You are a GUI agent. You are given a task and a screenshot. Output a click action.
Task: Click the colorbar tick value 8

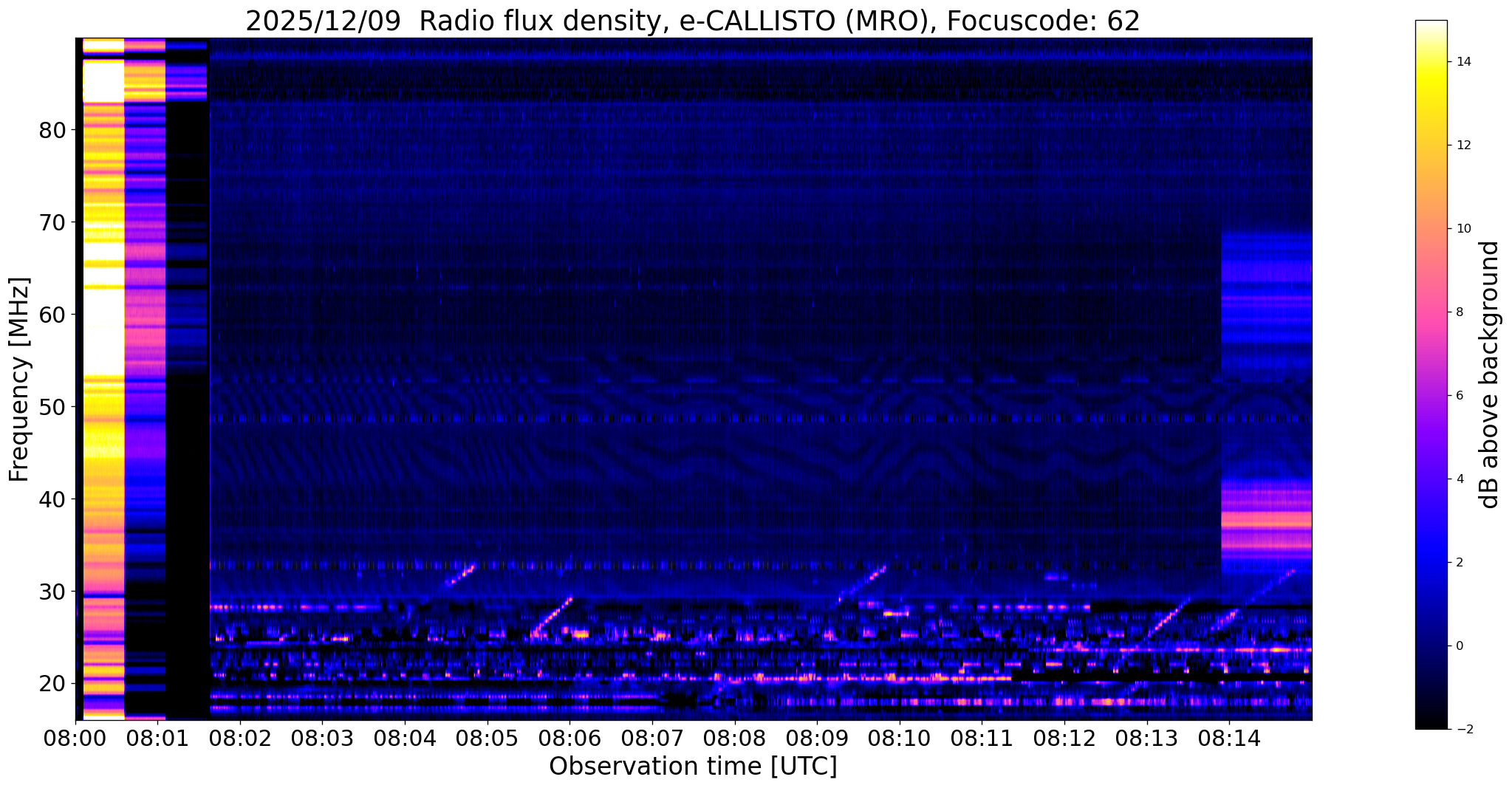pyautogui.click(x=1459, y=312)
